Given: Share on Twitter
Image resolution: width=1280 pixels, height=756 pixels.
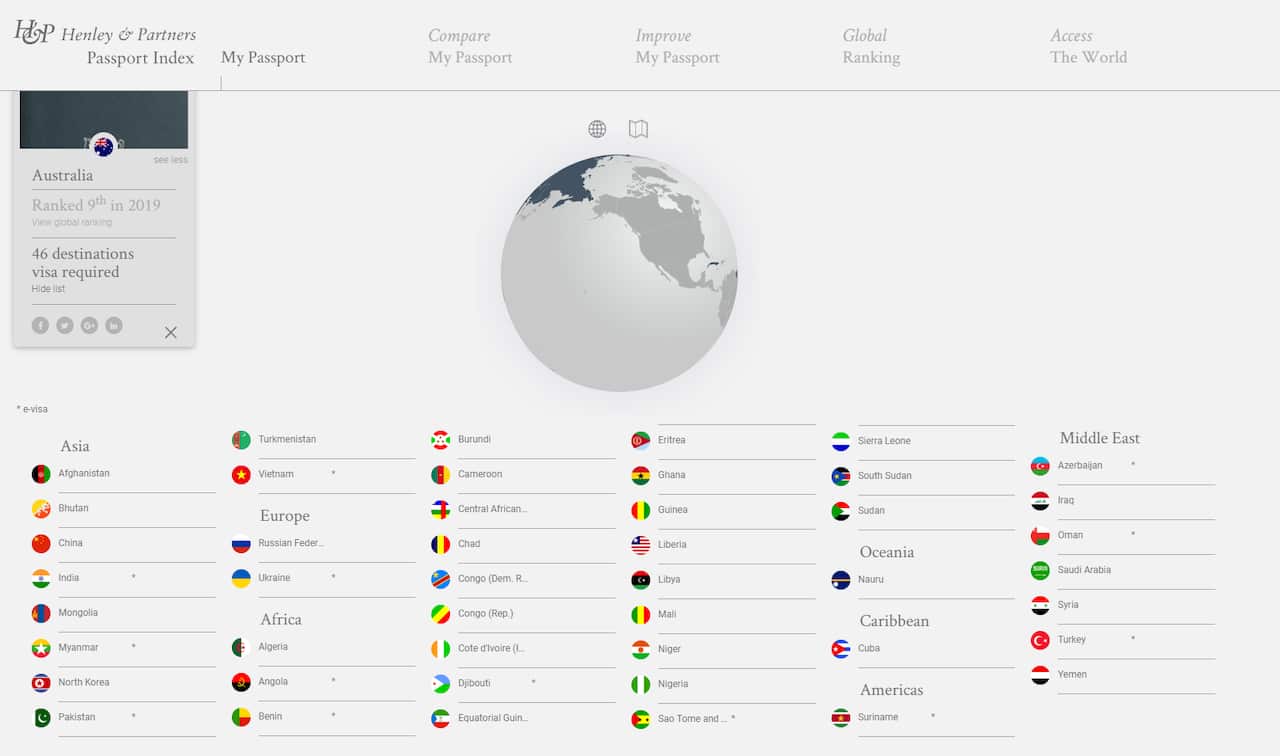Looking at the screenshot, I should tap(64, 325).
